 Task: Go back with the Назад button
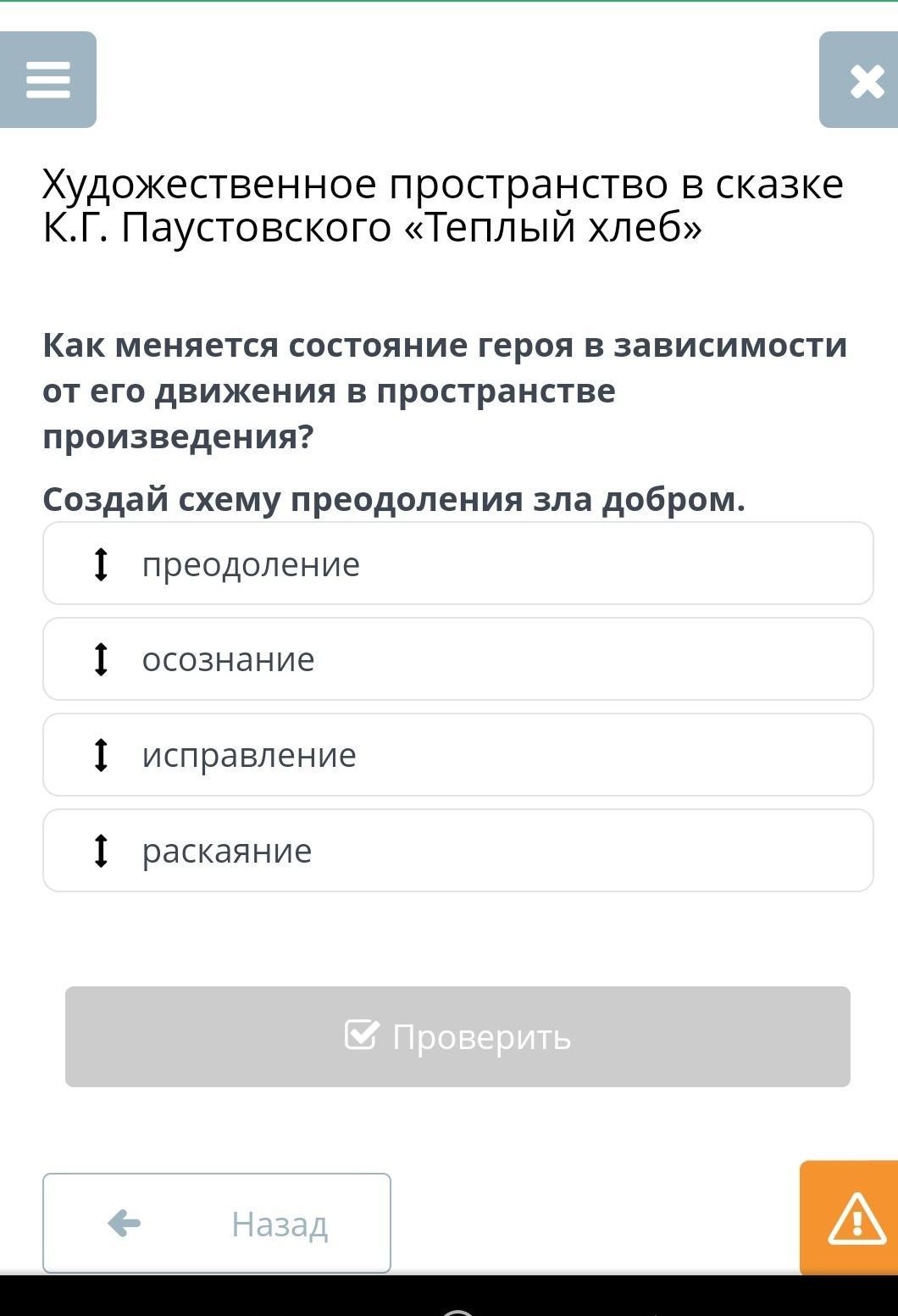point(217,1223)
